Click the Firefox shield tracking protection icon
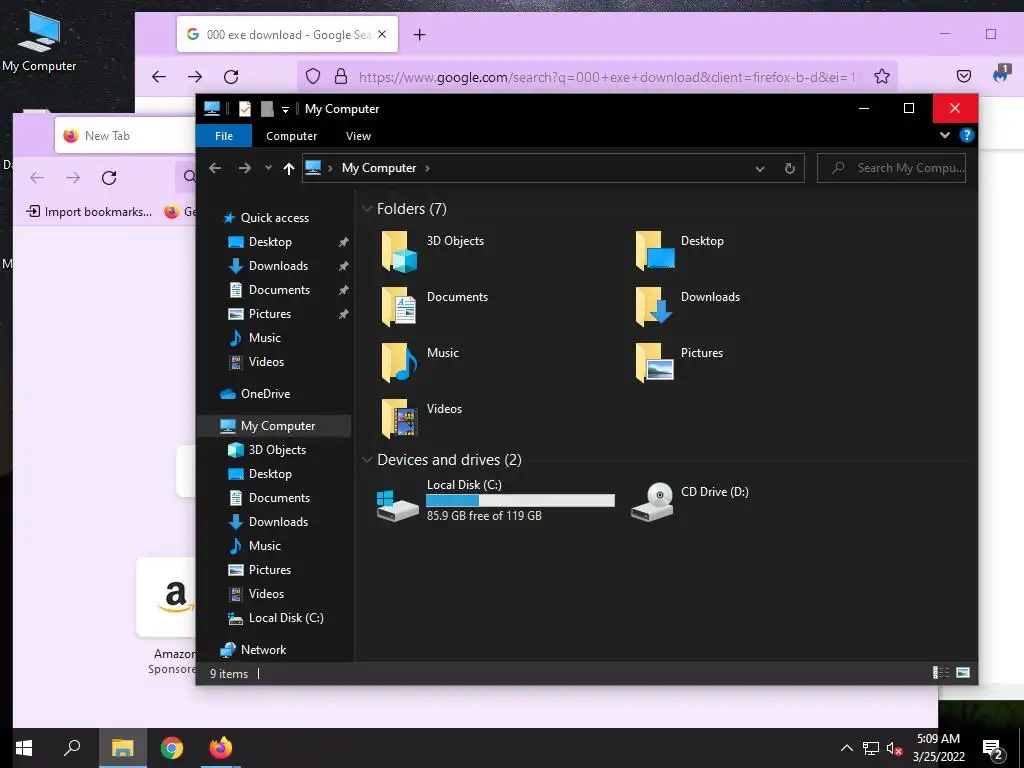The height and width of the screenshot is (768, 1024). coord(313,76)
